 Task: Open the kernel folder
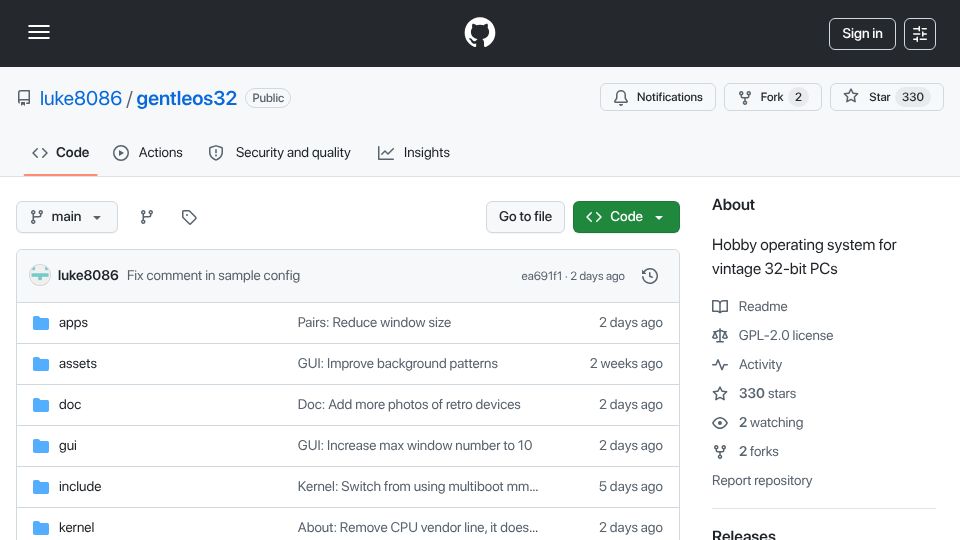point(77,528)
